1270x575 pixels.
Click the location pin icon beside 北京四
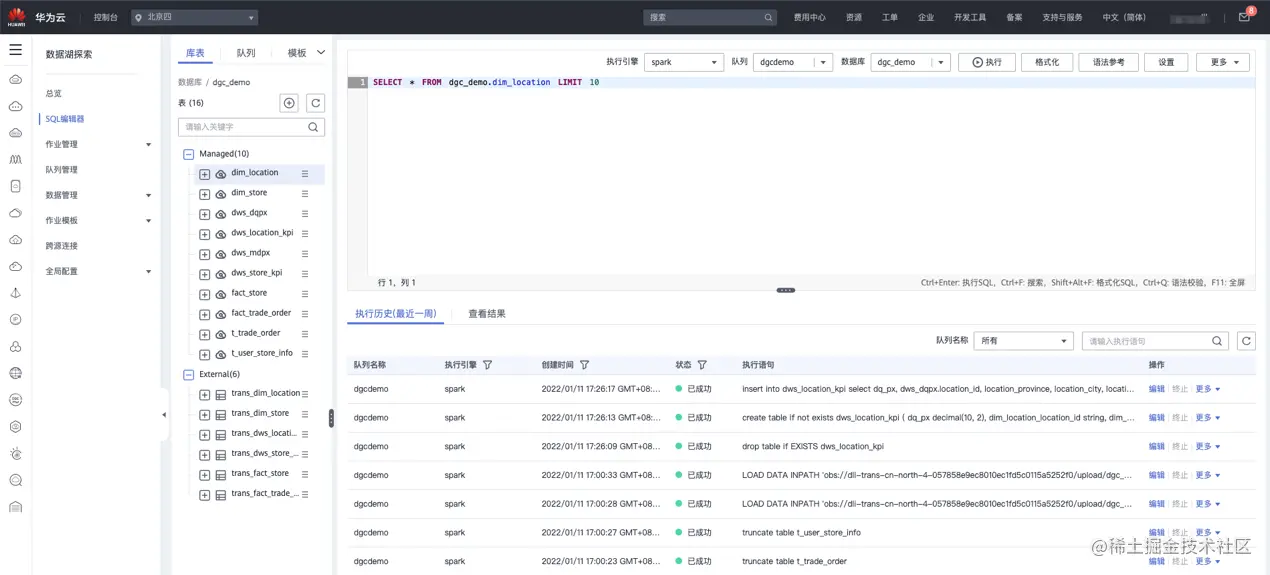tap(138, 18)
